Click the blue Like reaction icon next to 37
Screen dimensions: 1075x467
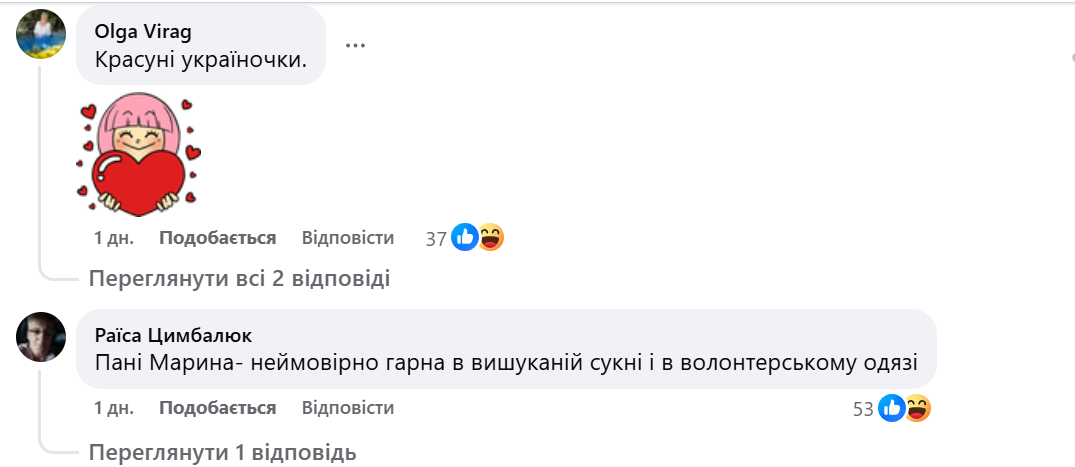pyautogui.click(x=465, y=238)
